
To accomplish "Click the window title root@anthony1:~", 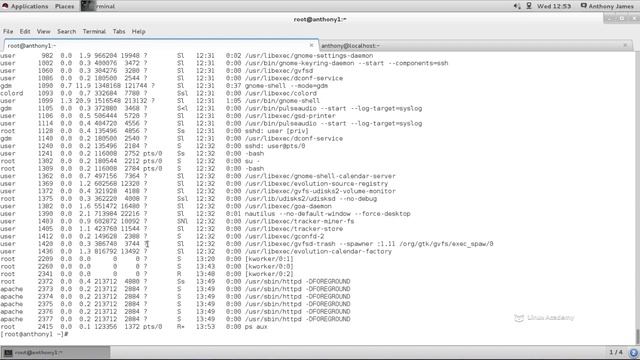I will [x=320, y=19].
